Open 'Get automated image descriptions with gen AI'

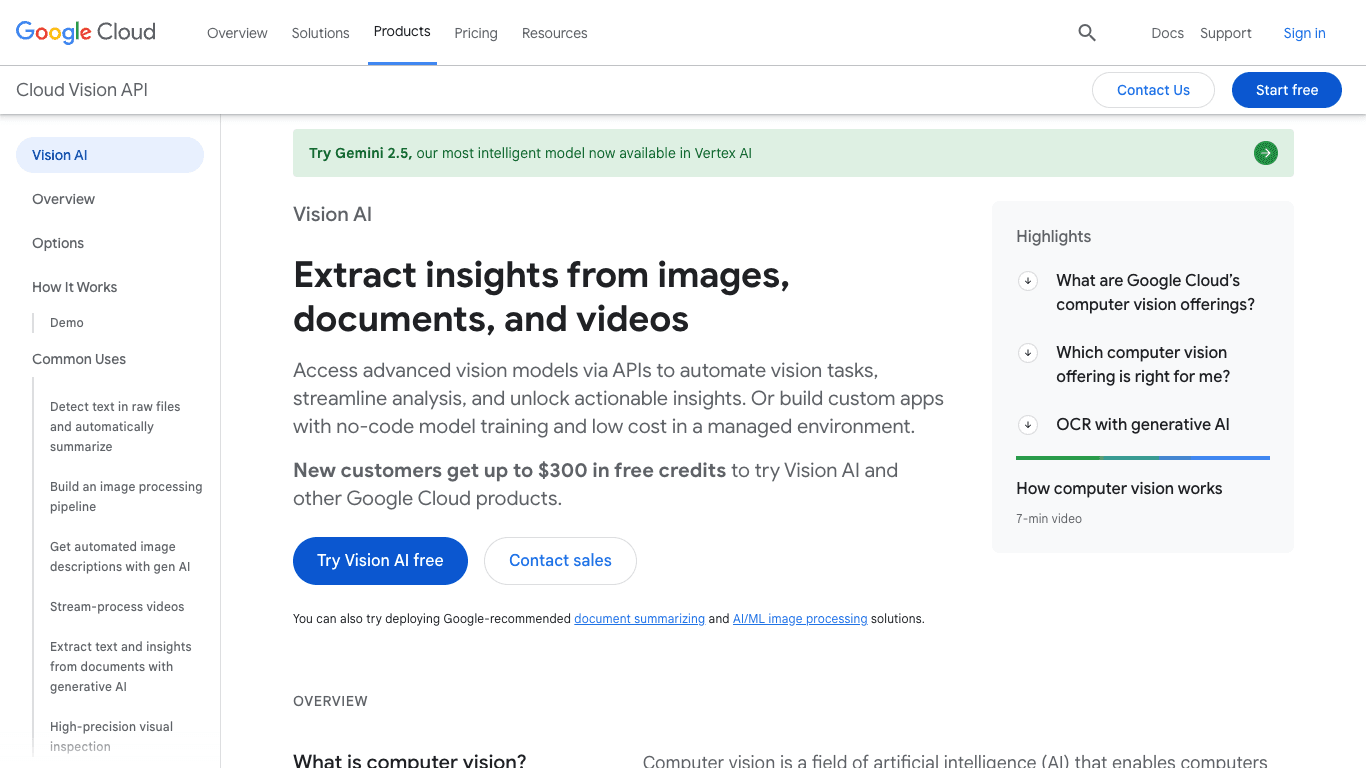(120, 557)
